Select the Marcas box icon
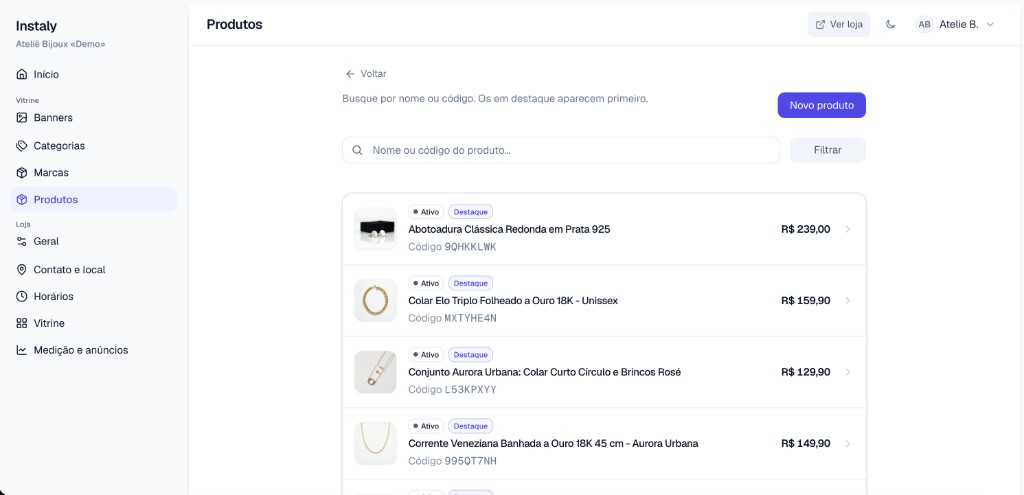 22,172
